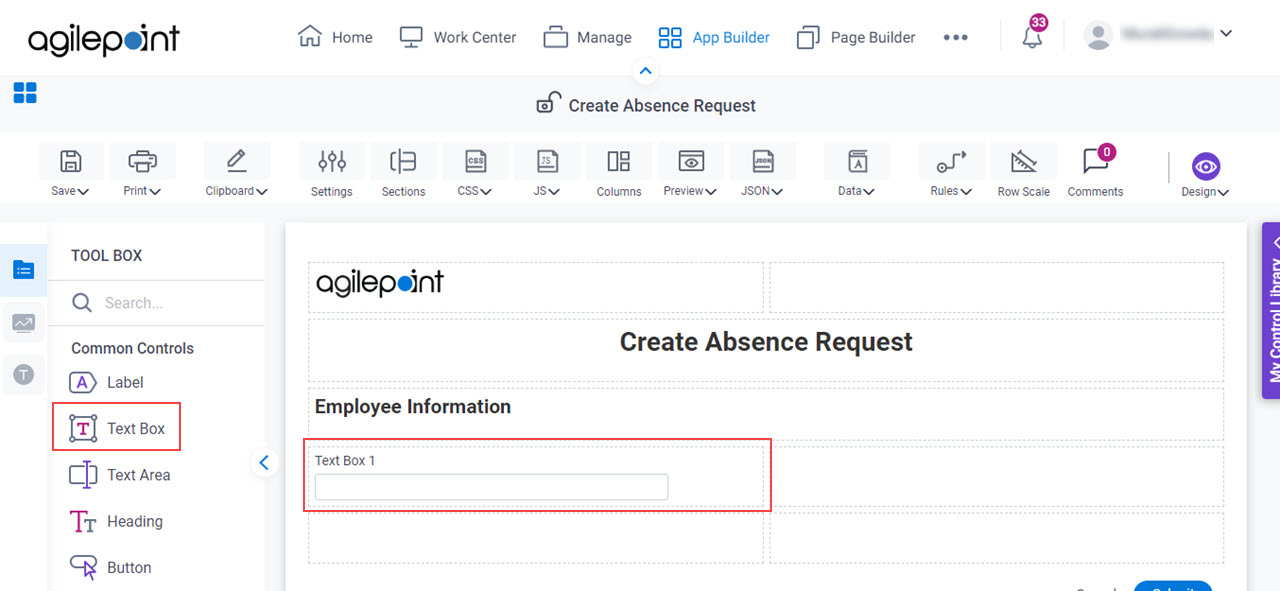Open the Manage menu
The width and height of the screenshot is (1280, 591).
(588, 37)
